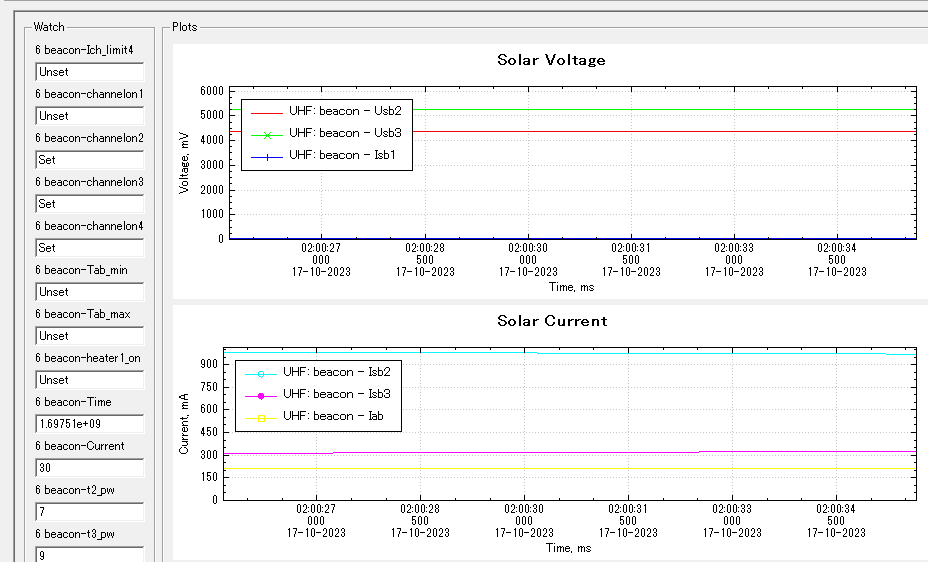Click the beacon-channelon4 Set field

[89, 248]
